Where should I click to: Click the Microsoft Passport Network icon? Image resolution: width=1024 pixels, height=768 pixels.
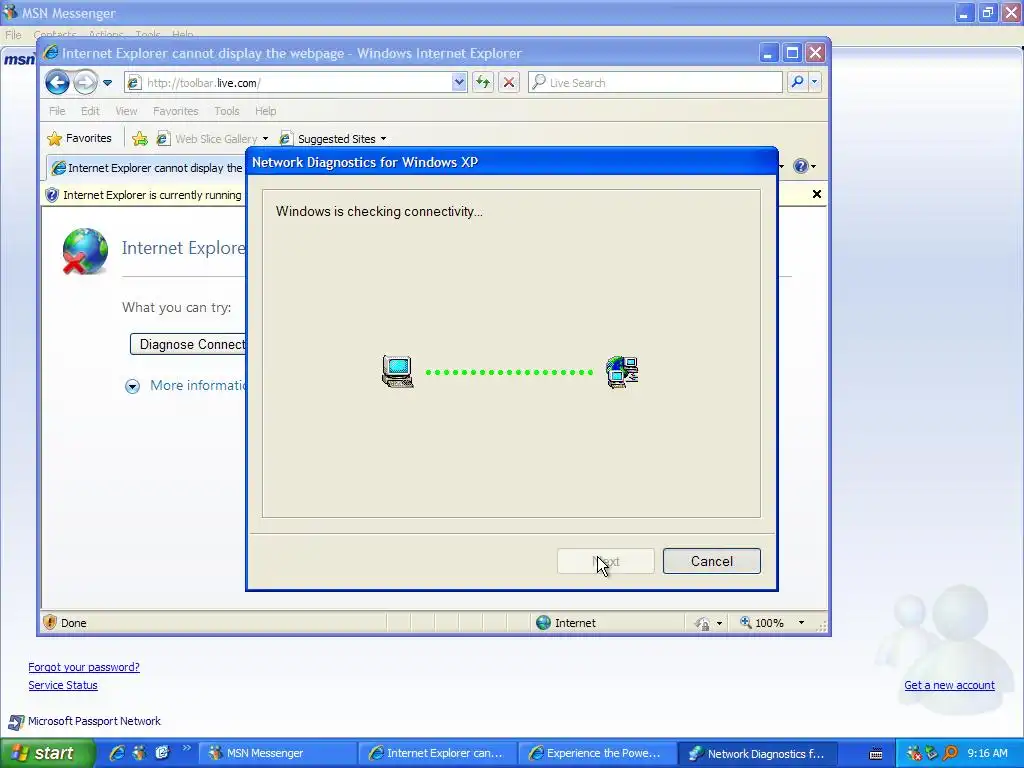[x=16, y=722]
